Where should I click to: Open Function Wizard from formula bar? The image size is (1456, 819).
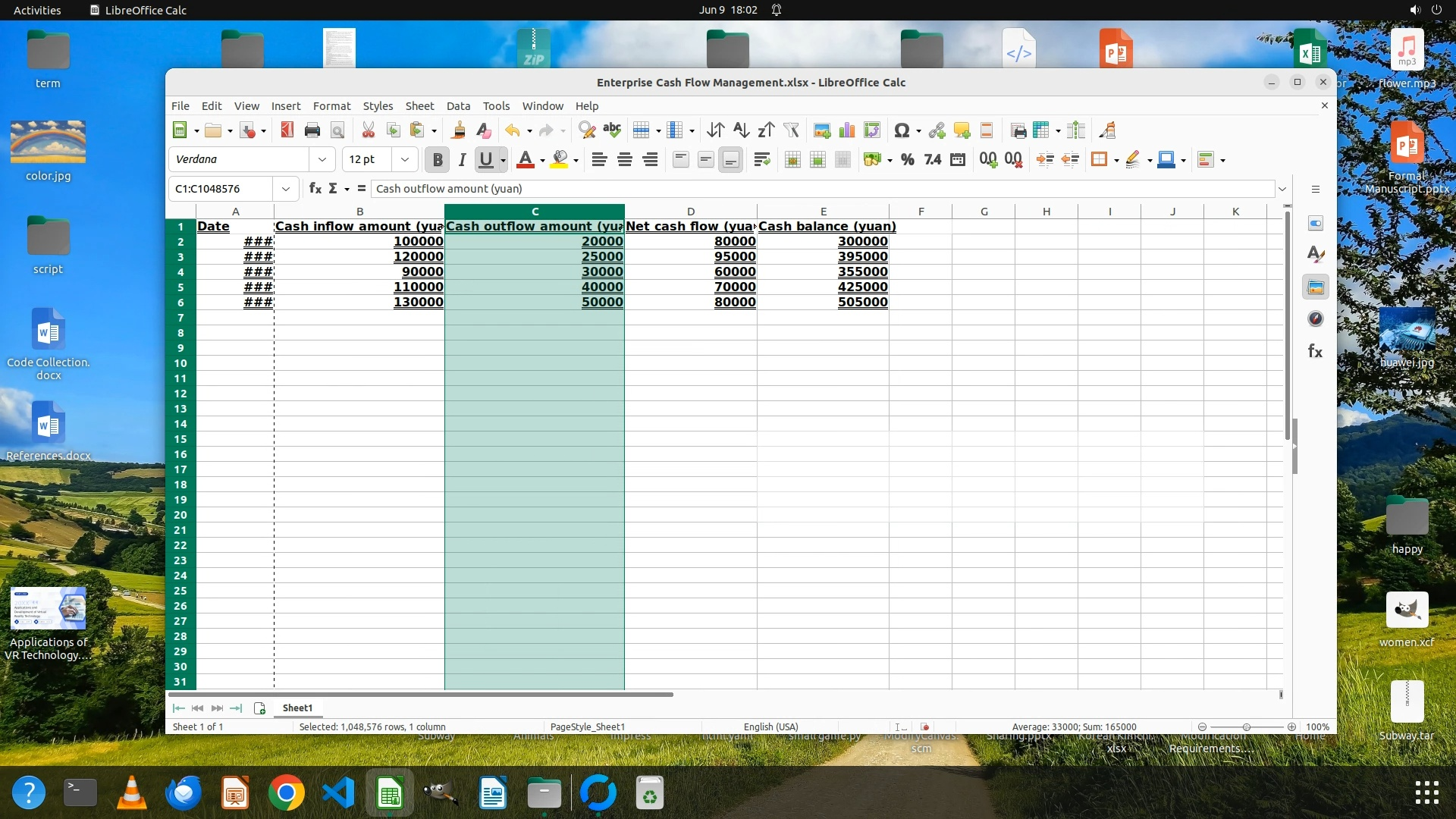tap(315, 189)
